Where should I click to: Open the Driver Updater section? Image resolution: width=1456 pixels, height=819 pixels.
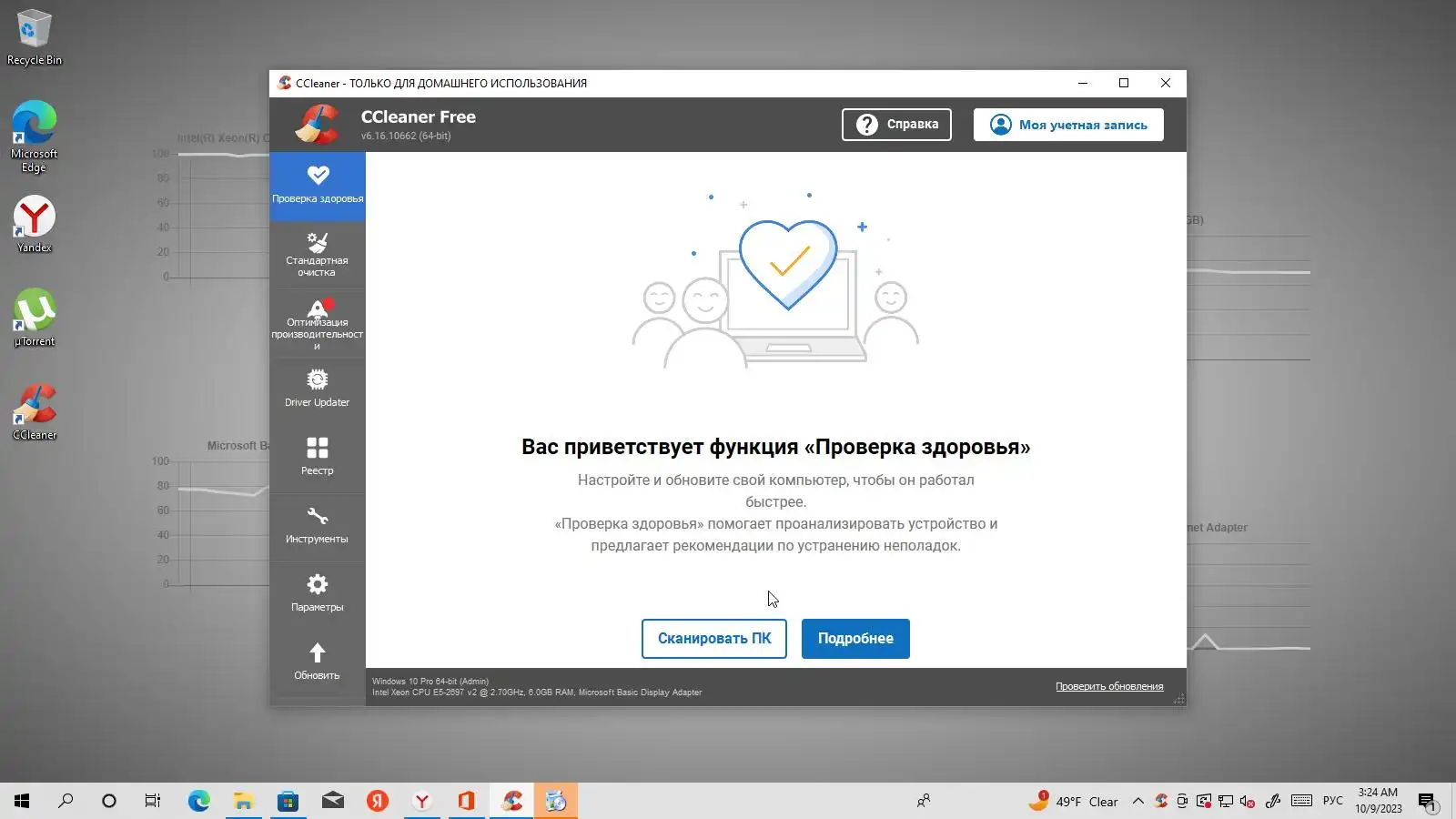click(x=318, y=390)
